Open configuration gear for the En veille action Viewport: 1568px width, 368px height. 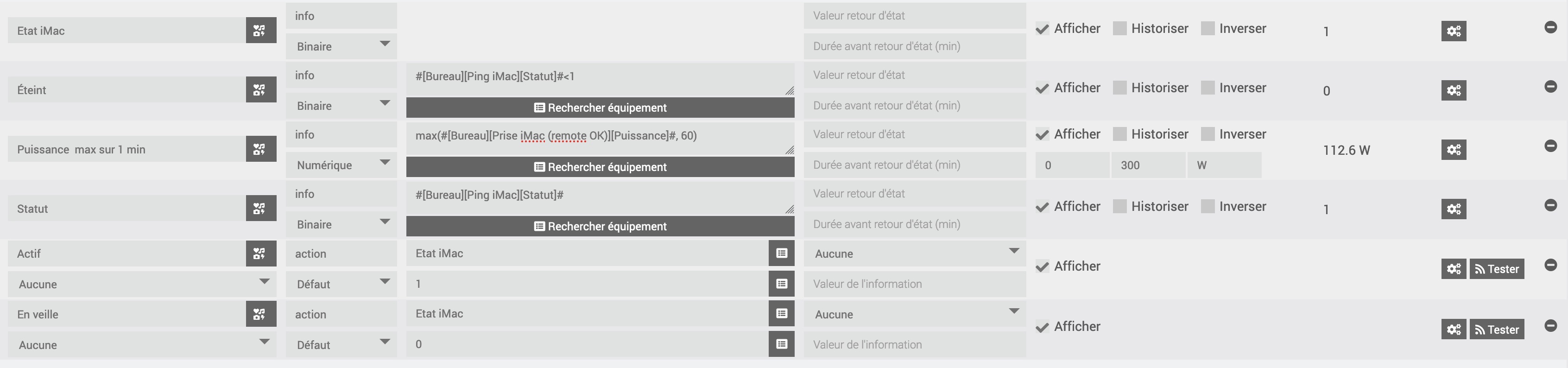point(1453,330)
